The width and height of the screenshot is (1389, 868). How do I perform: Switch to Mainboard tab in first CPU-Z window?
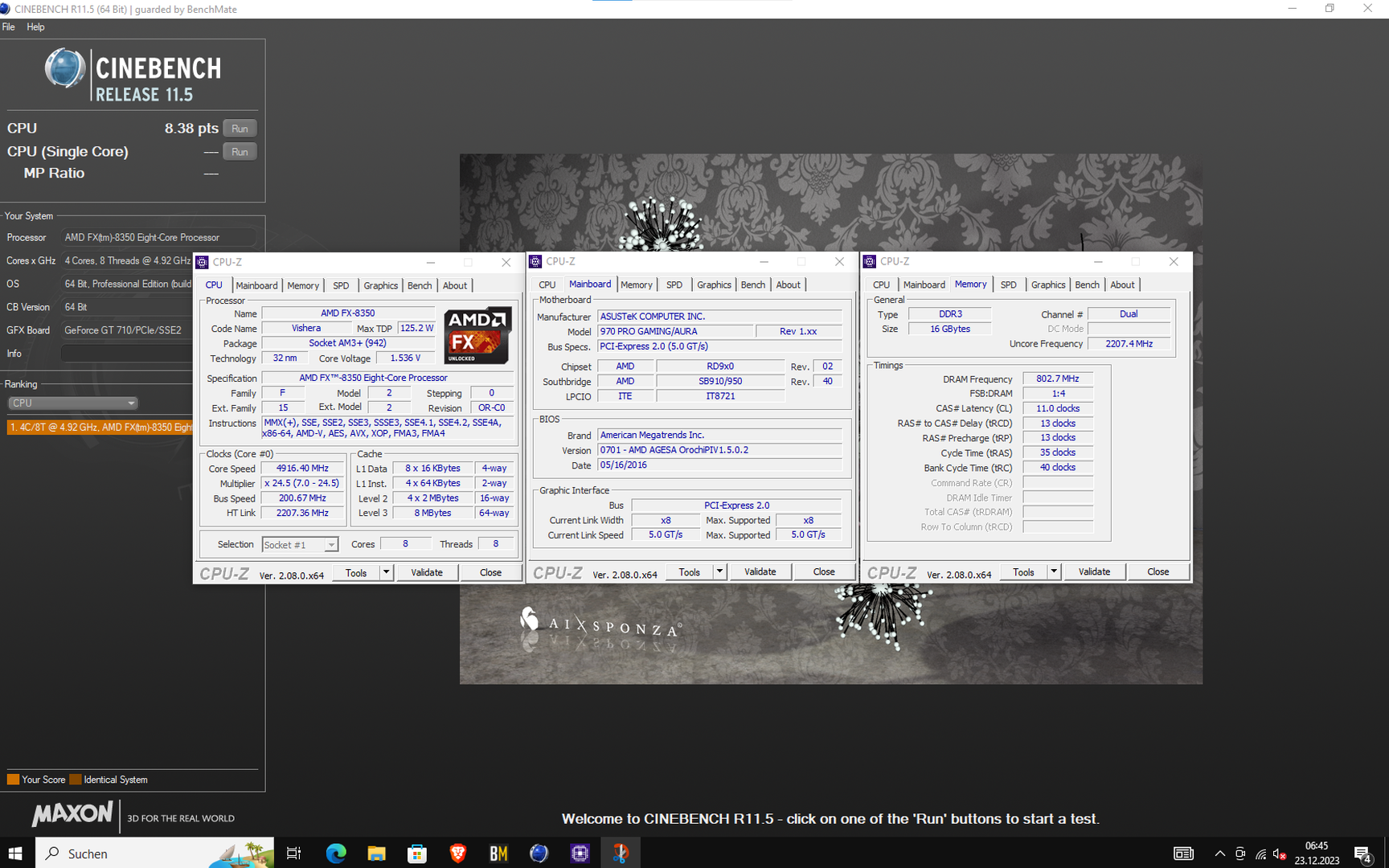point(256,285)
